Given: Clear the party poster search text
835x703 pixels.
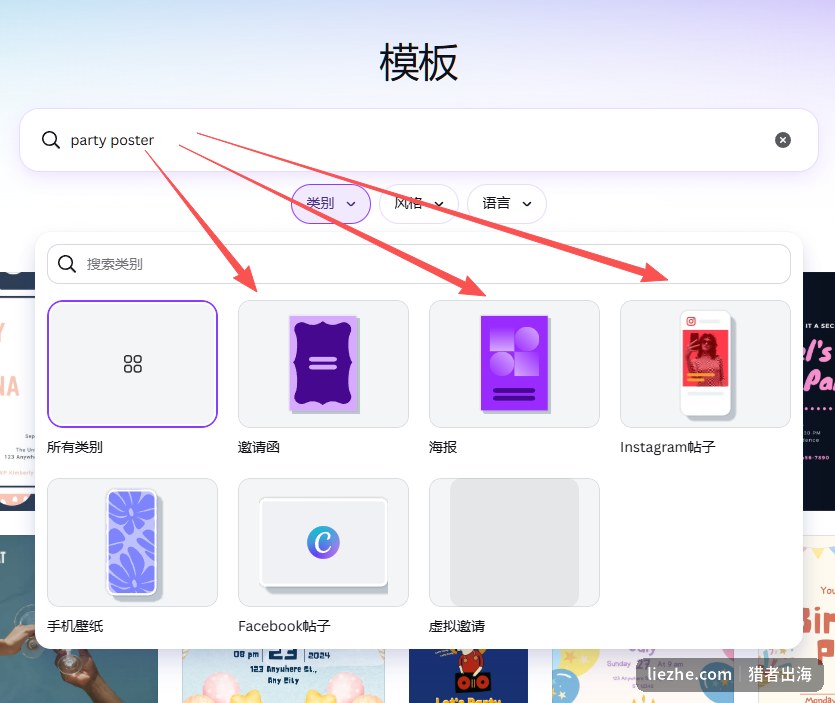Looking at the screenshot, I should 782,140.
